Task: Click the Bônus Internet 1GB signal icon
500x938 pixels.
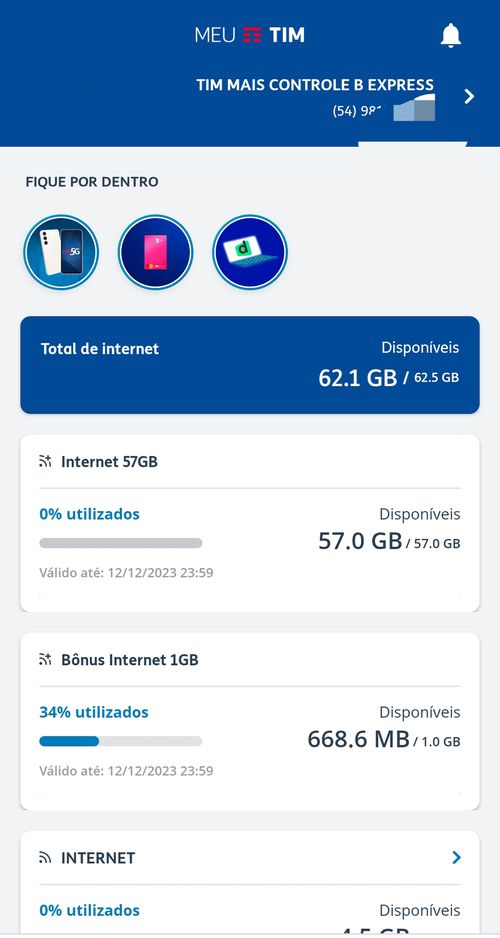Action: coord(45,659)
